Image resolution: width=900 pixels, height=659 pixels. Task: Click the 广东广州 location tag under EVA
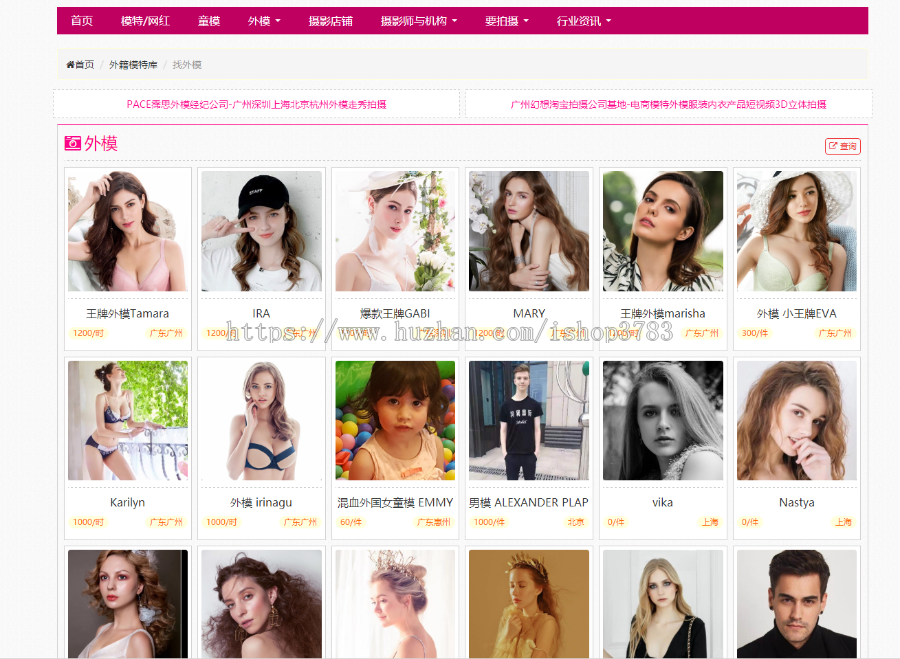tap(835, 333)
